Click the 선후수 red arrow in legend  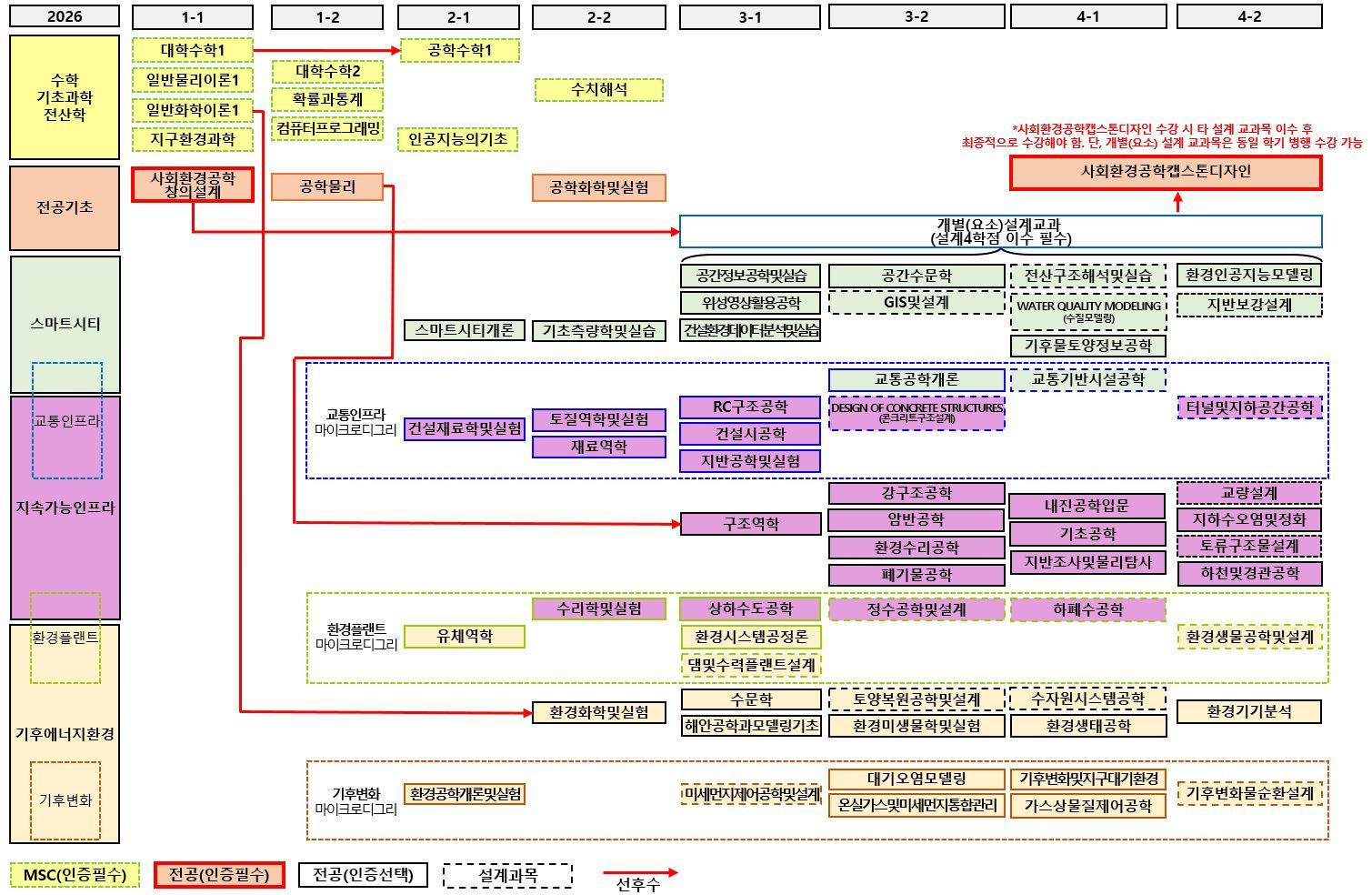[640, 873]
